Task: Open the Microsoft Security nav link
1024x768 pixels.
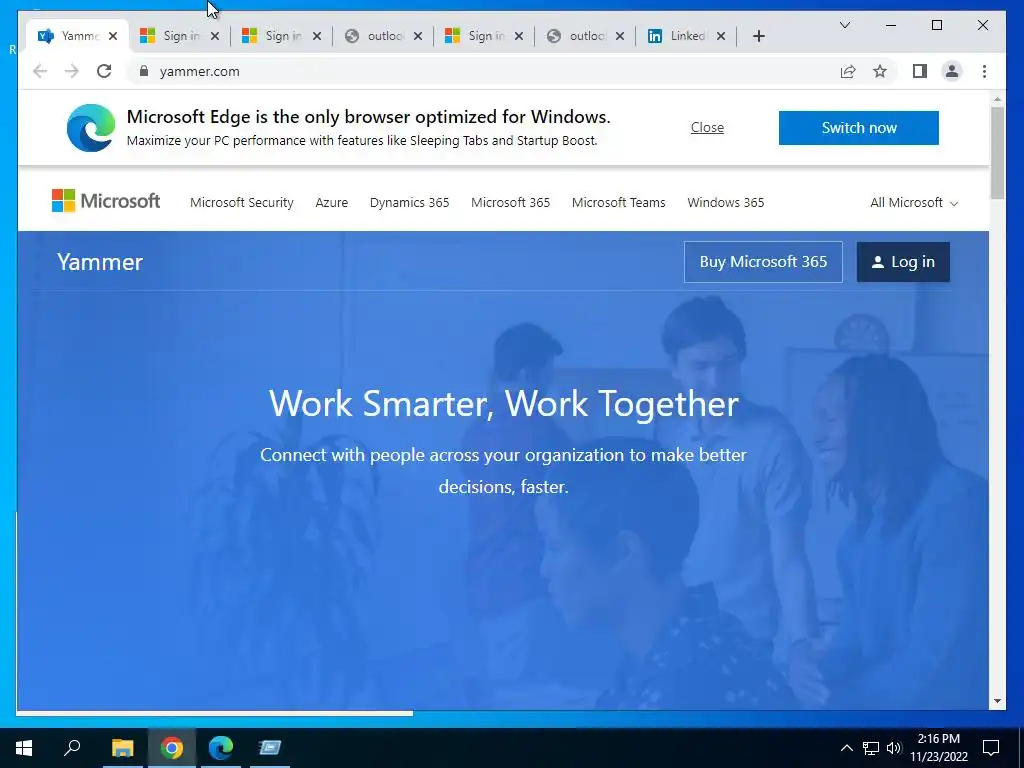Action: click(242, 202)
